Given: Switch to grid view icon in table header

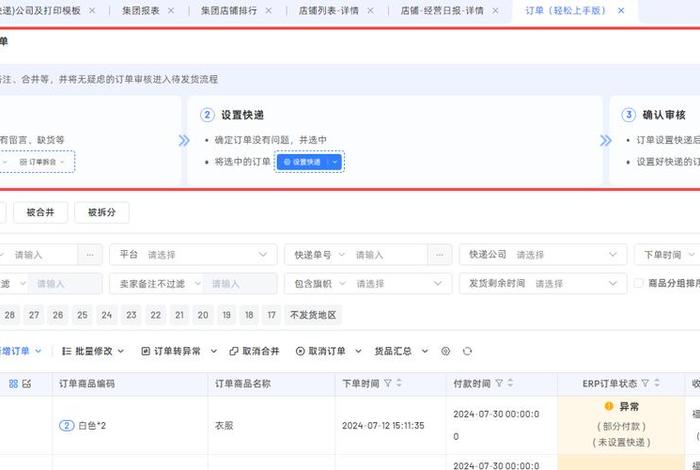Looking at the screenshot, I should (x=13, y=383).
